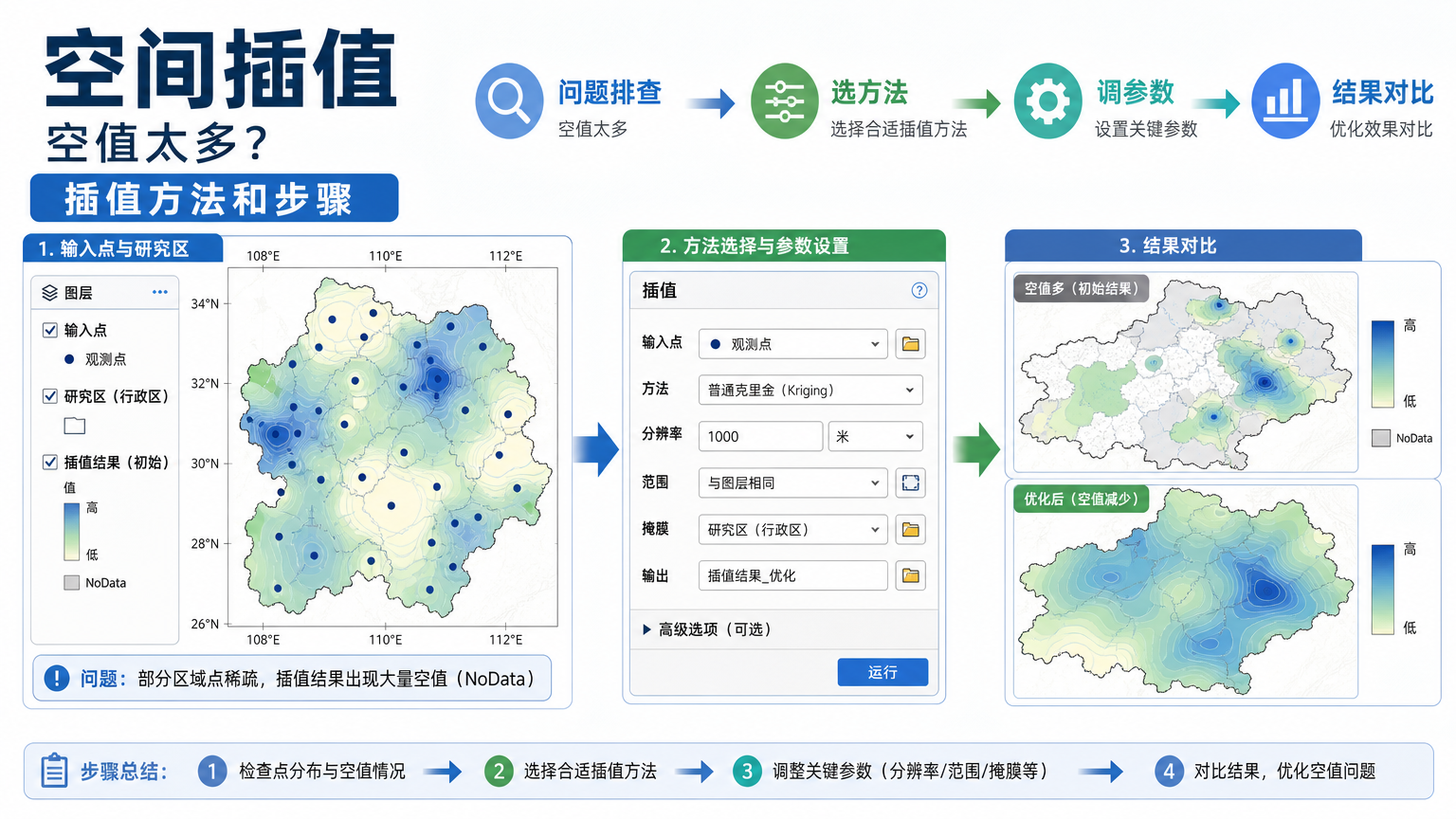Select the 3. 结果对比 header
This screenshot has height=819, width=1456.
(x=1183, y=246)
